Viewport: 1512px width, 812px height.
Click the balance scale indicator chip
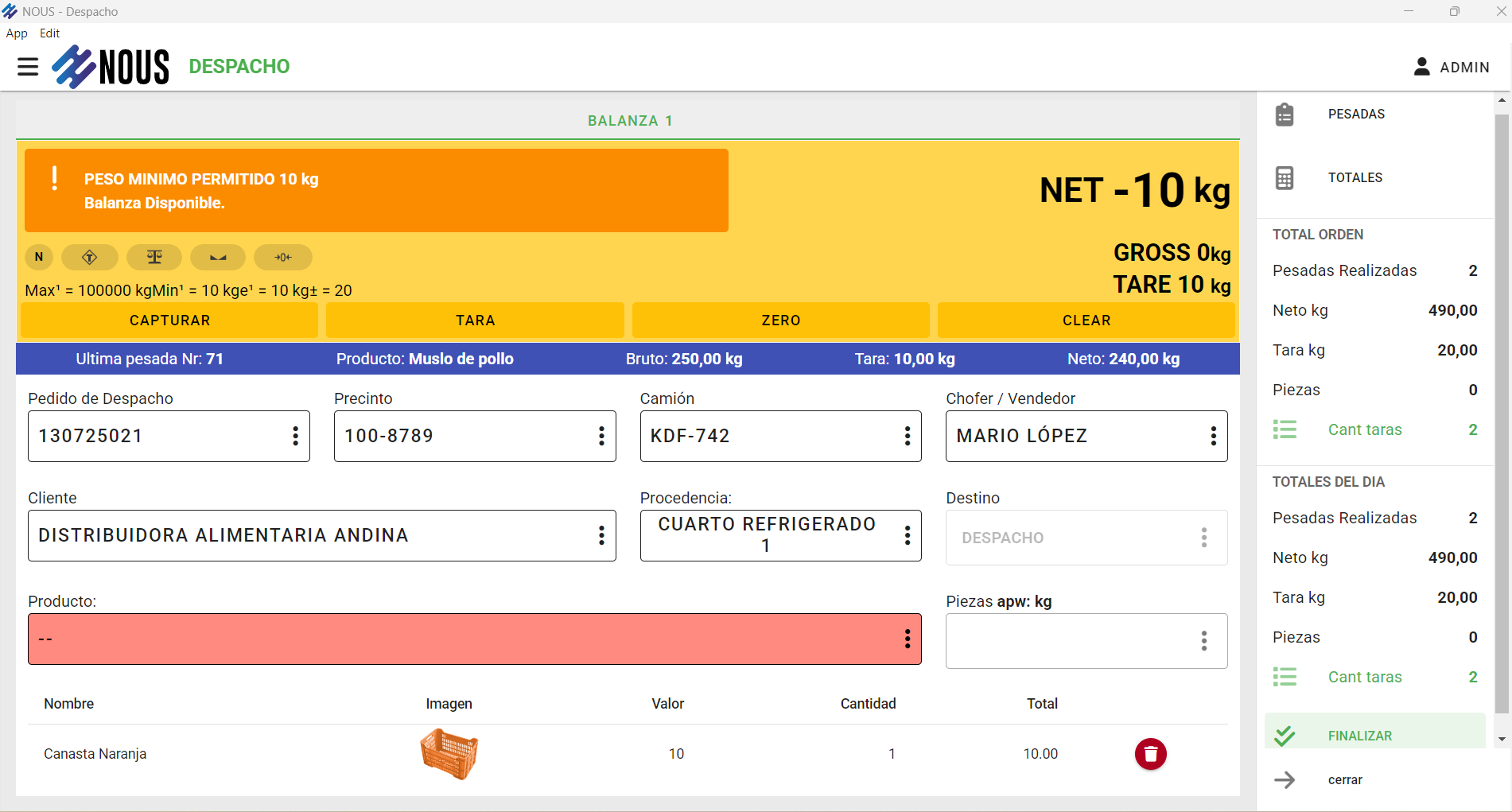pos(154,257)
